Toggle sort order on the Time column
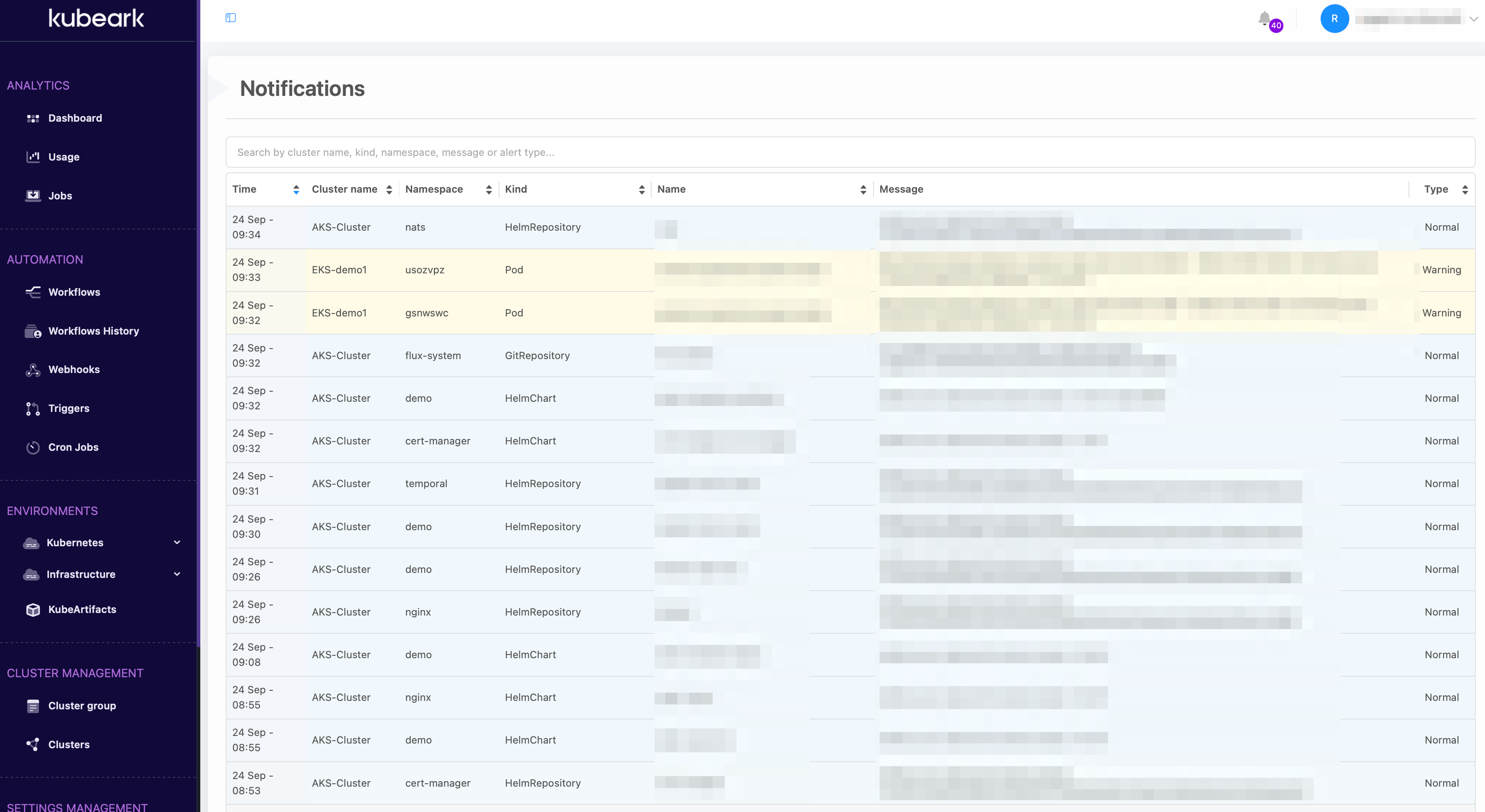 pos(296,190)
